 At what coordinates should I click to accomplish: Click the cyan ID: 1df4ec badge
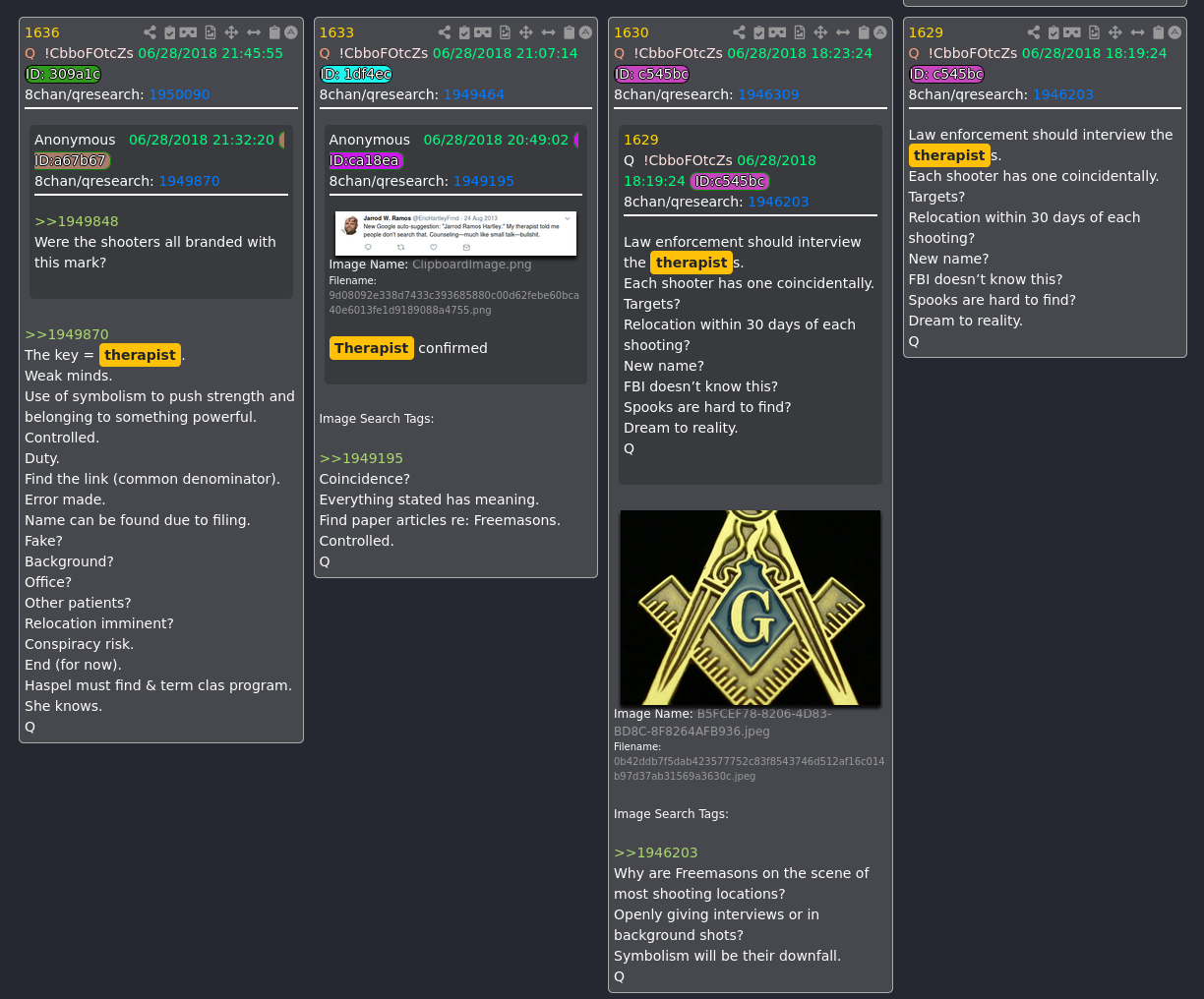[356, 74]
